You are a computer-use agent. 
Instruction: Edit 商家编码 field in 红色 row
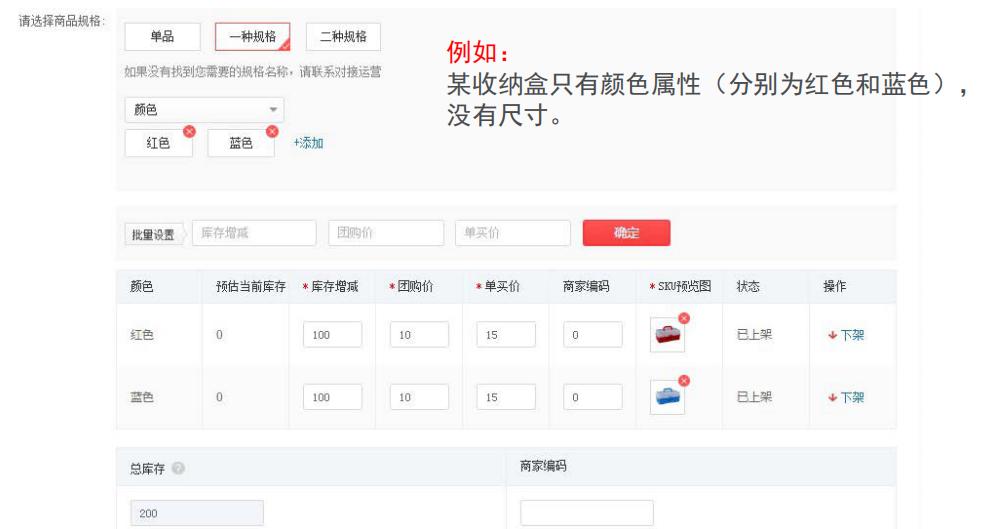[x=593, y=335]
